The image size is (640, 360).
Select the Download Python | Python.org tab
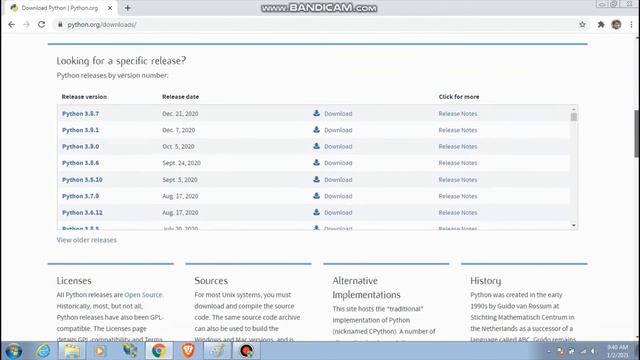(x=60, y=8)
